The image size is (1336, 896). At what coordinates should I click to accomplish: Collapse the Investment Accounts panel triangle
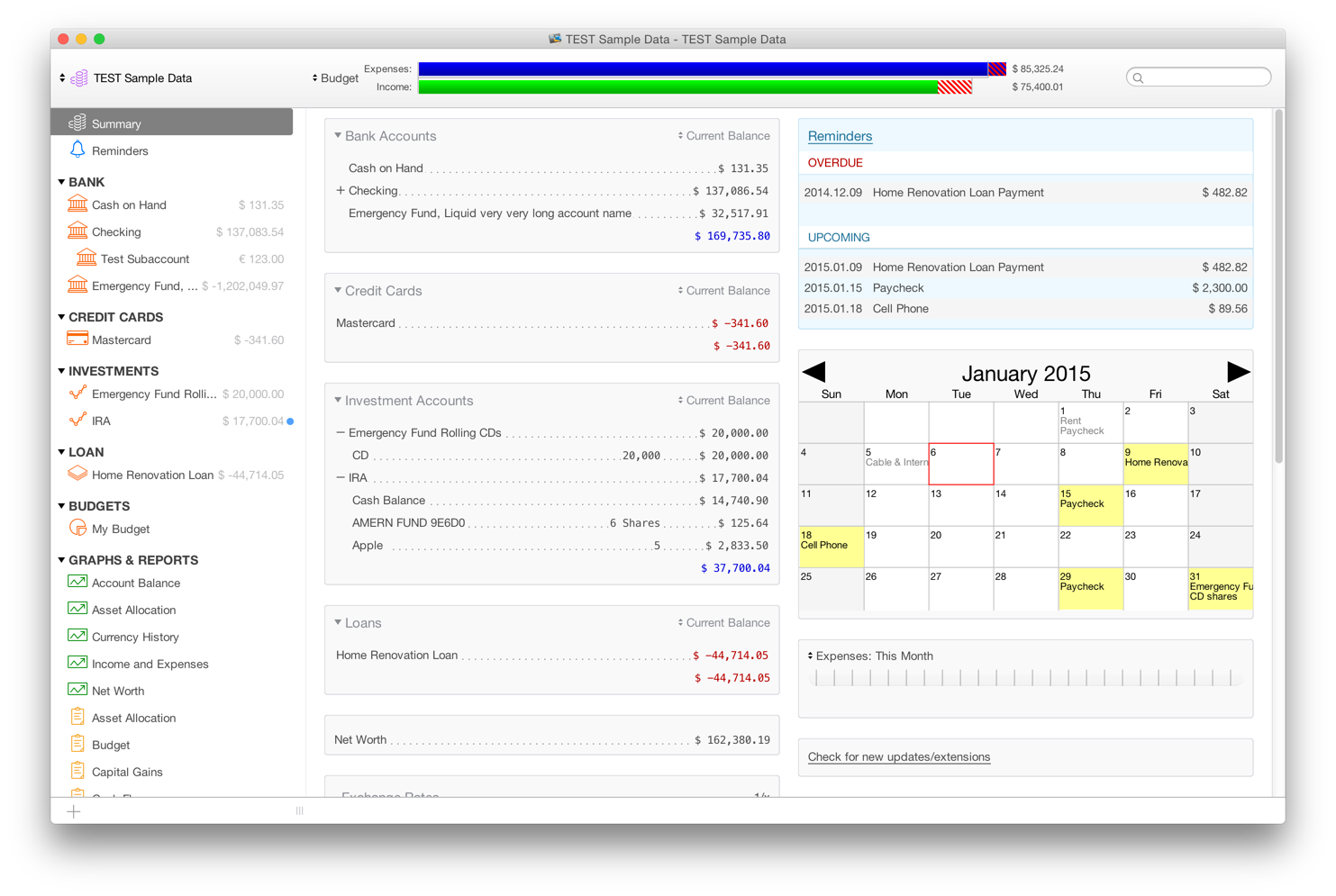pyautogui.click(x=338, y=400)
